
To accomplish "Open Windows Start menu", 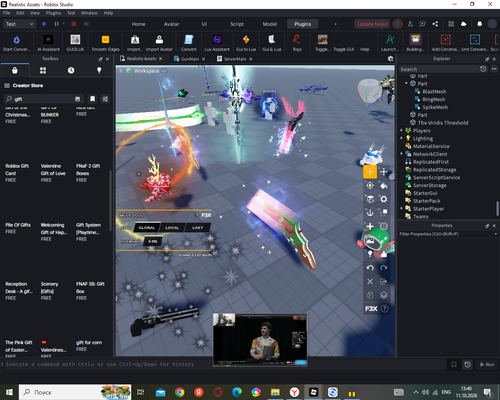I will pos(9,392).
